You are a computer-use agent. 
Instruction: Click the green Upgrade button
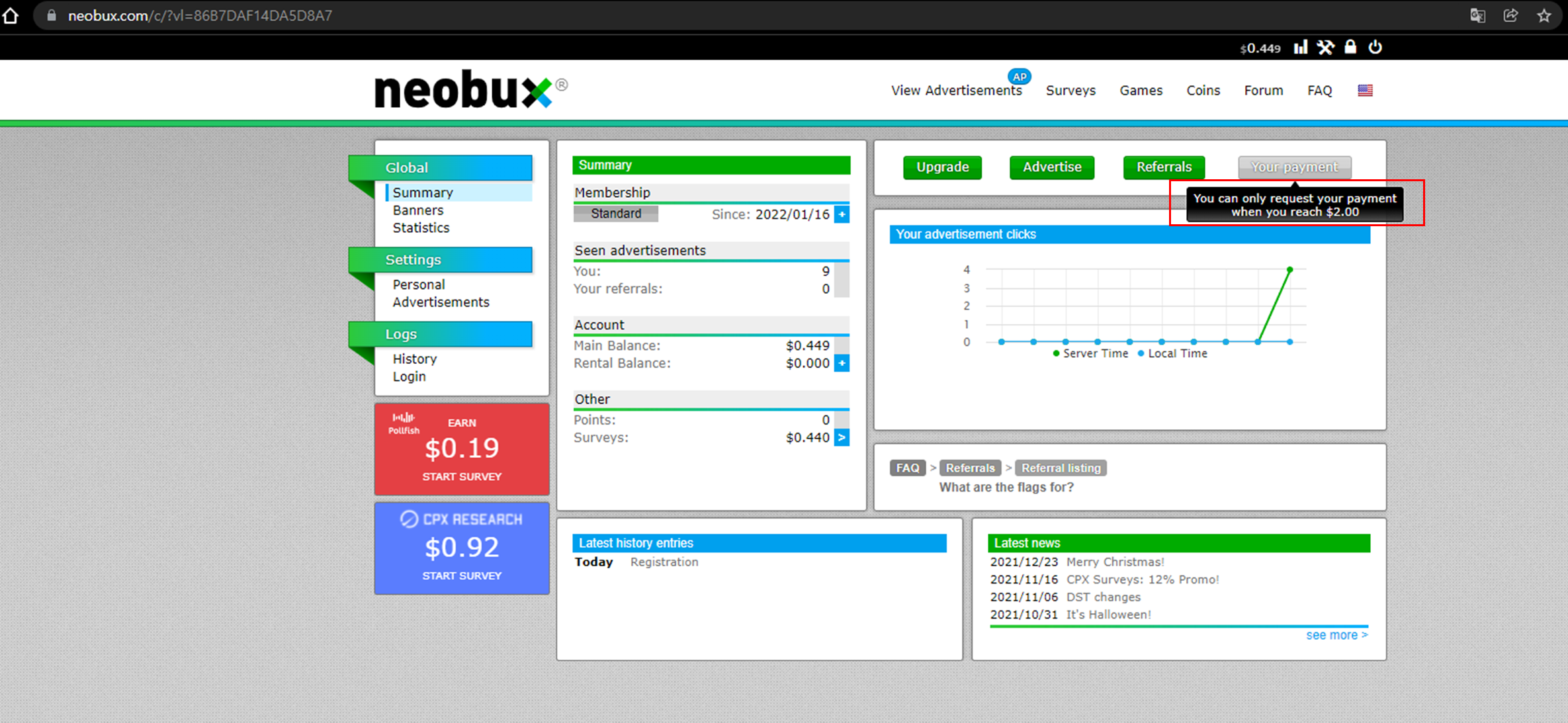942,167
